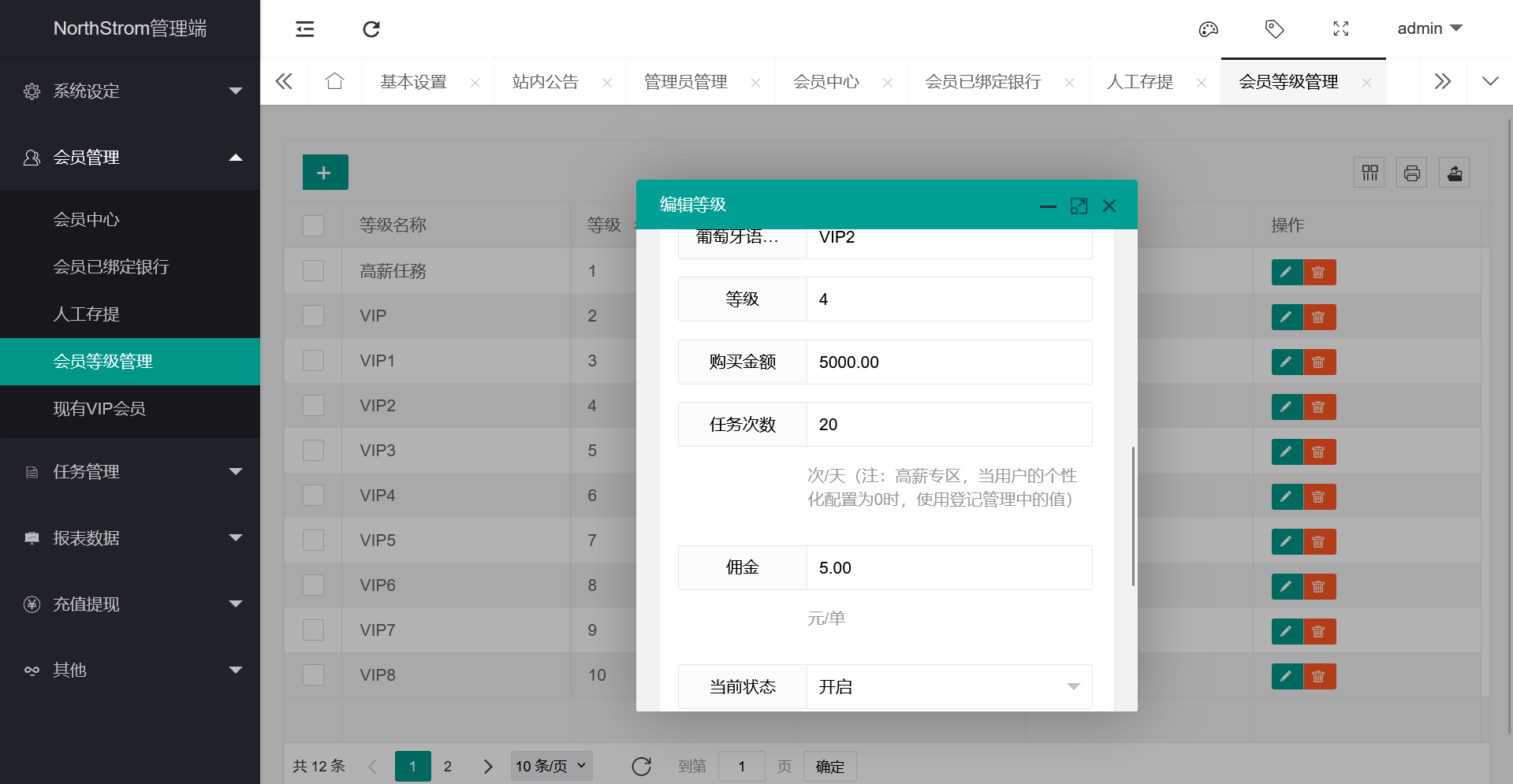Open the 当前状态 status dropdown
Image resolution: width=1513 pixels, height=784 pixels.
948,686
